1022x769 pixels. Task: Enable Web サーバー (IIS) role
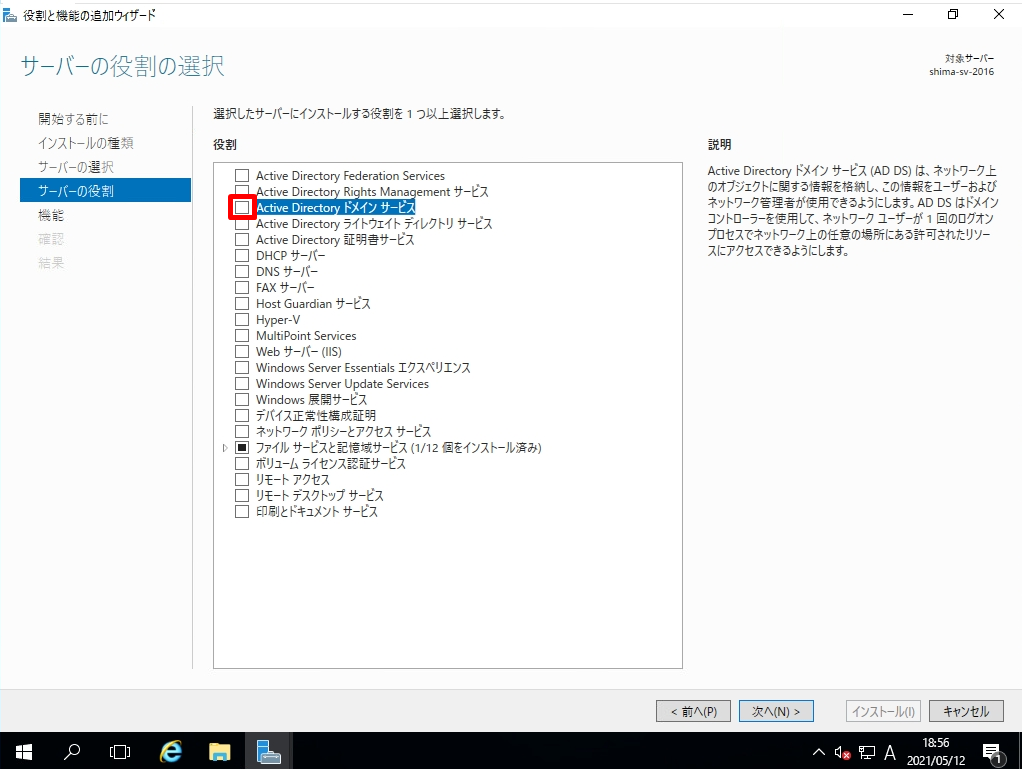[242, 351]
